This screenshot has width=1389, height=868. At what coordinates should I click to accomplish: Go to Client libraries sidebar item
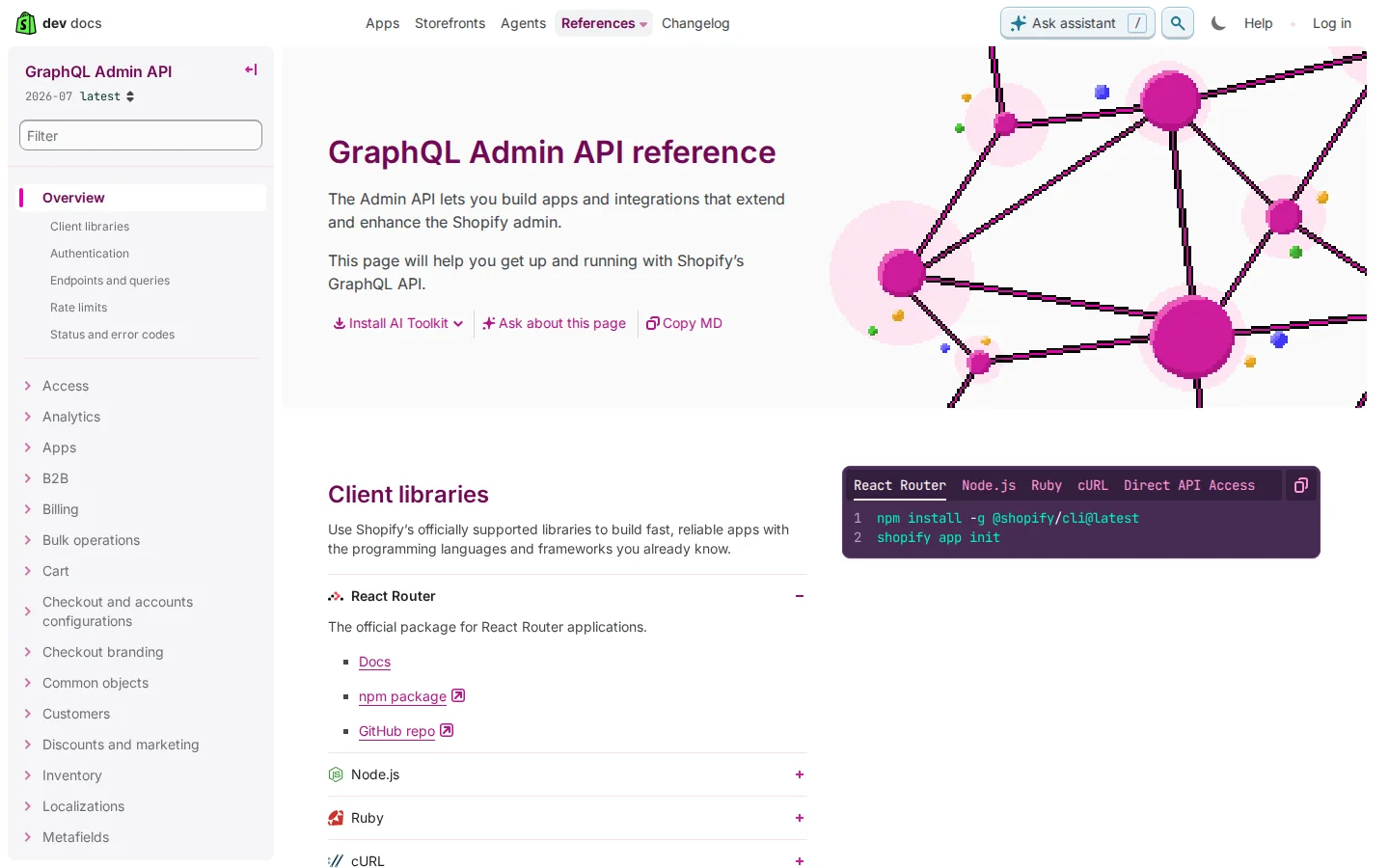(x=90, y=227)
